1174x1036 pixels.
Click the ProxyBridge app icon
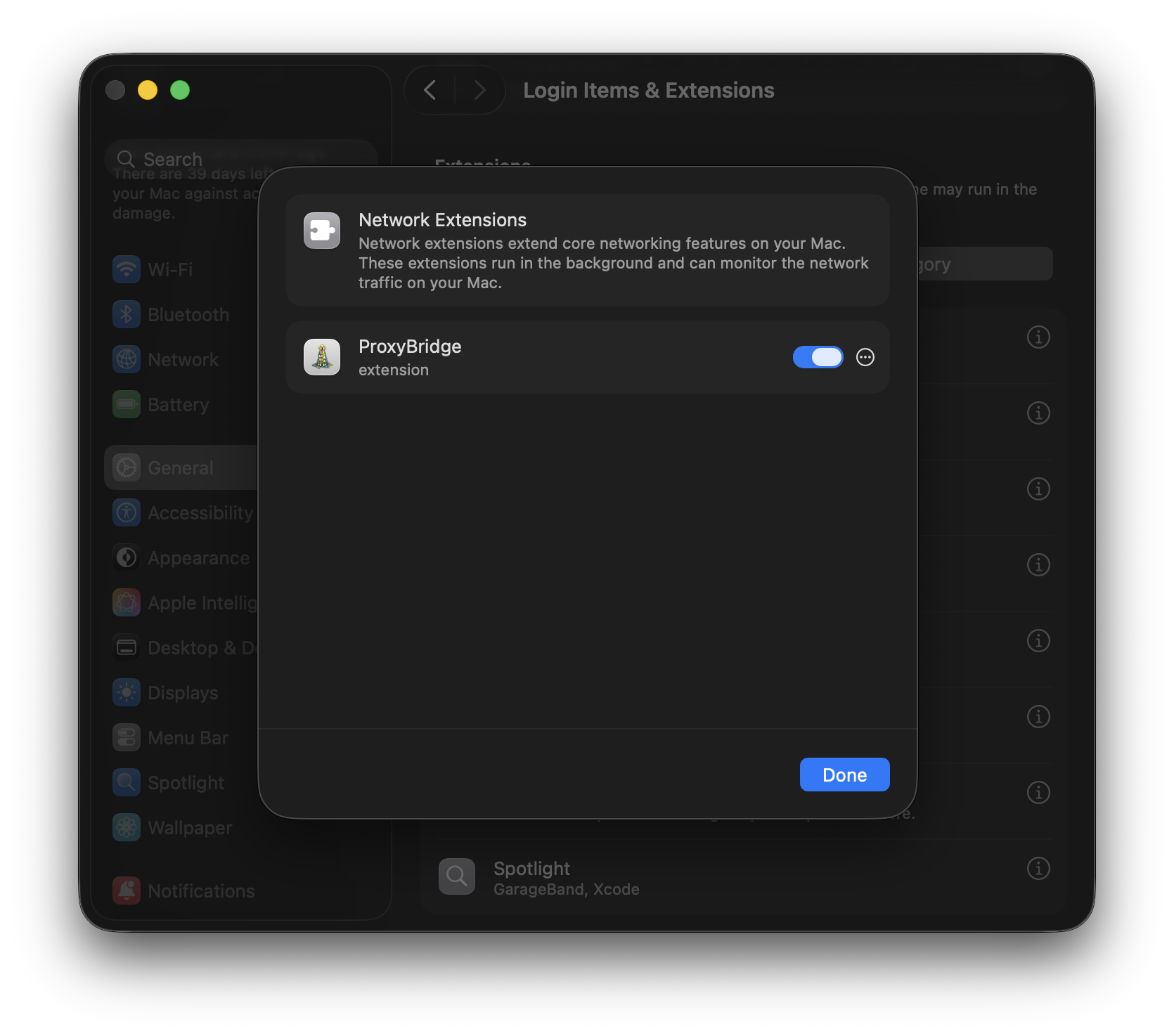pos(322,357)
